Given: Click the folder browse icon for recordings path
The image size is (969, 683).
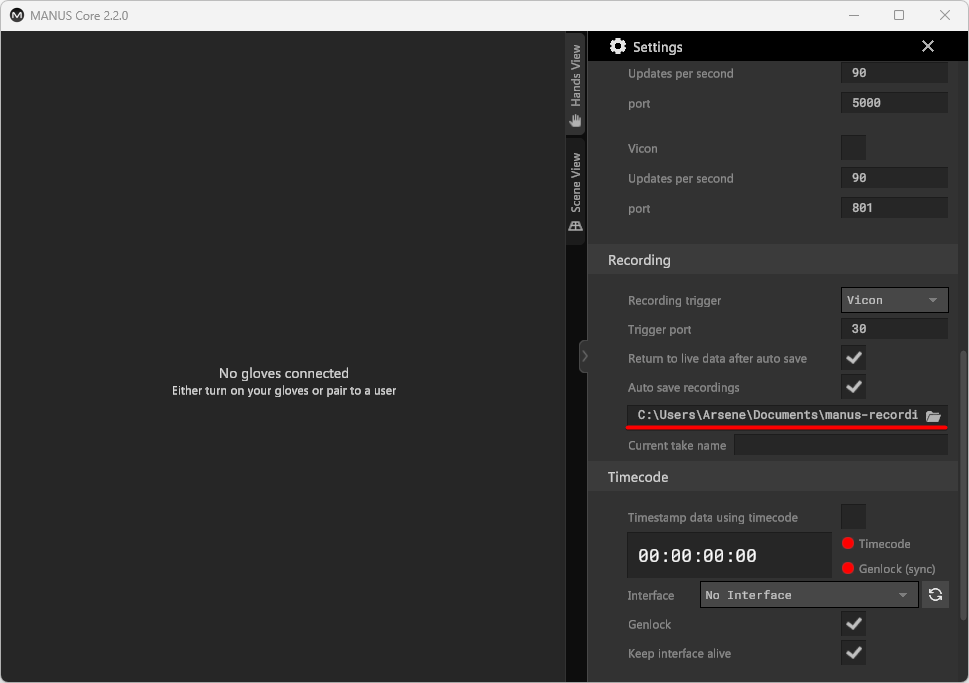Looking at the screenshot, I should pyautogui.click(x=933, y=416).
